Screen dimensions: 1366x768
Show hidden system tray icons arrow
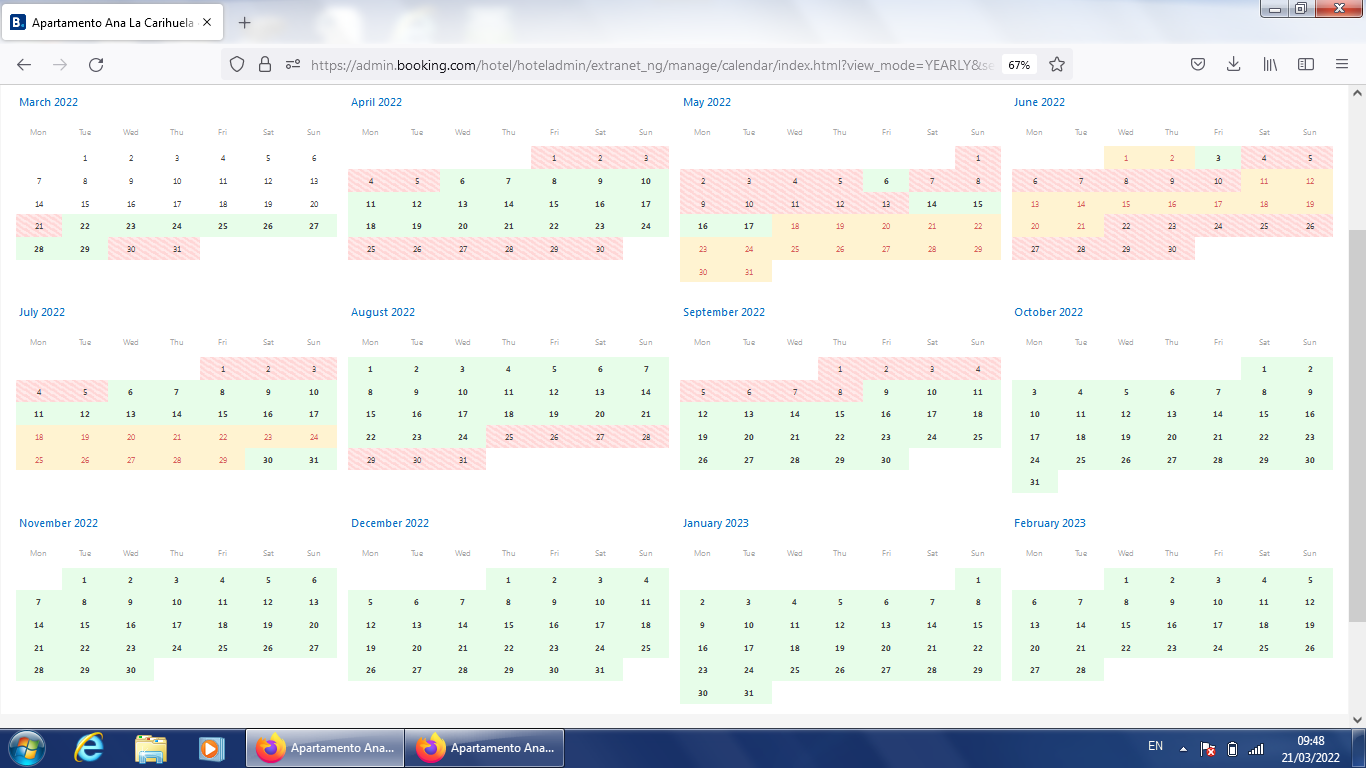1183,748
